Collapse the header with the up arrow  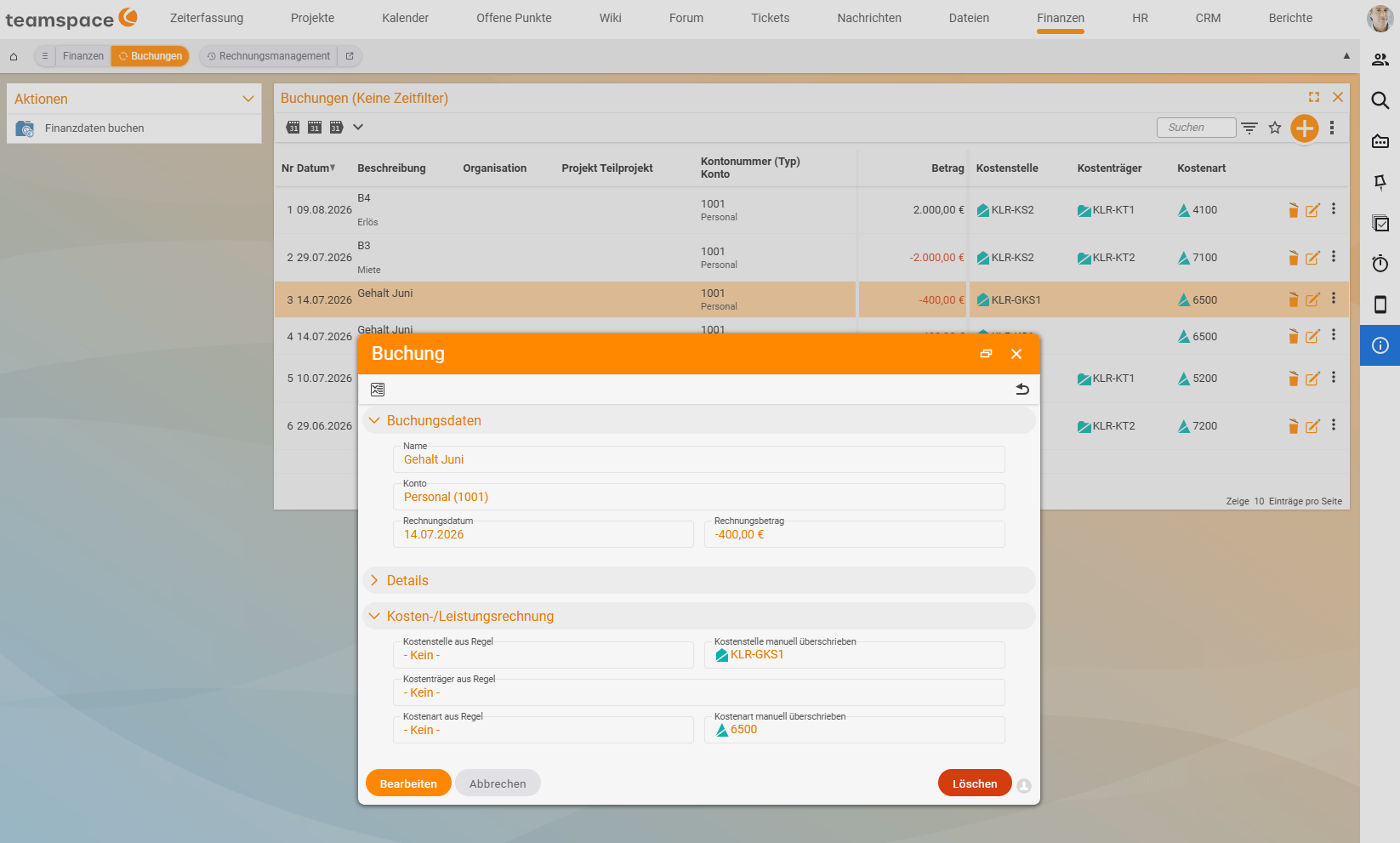1346,56
